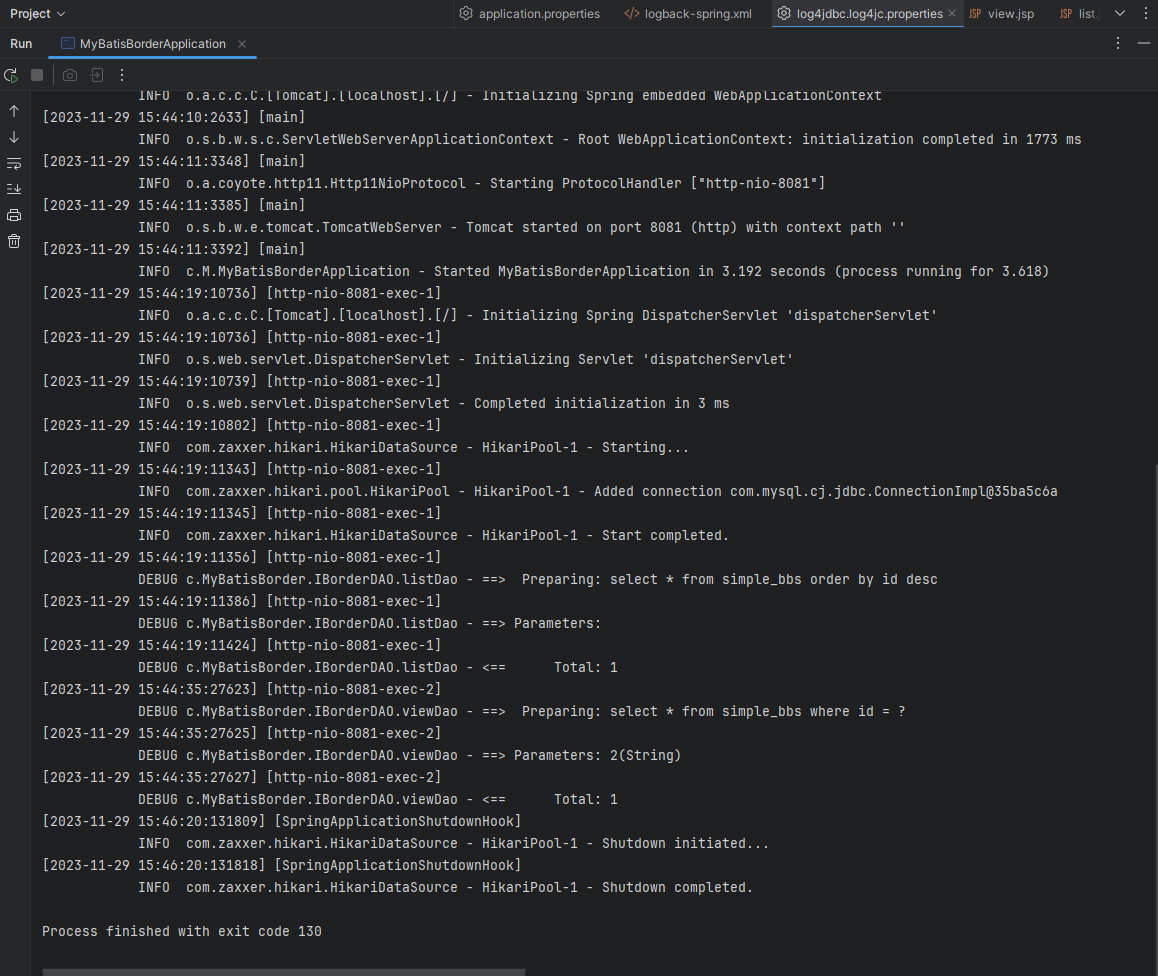Viewport: 1158px width, 976px height.
Task: Switch to logback-spring.xml tab
Action: coord(688,13)
